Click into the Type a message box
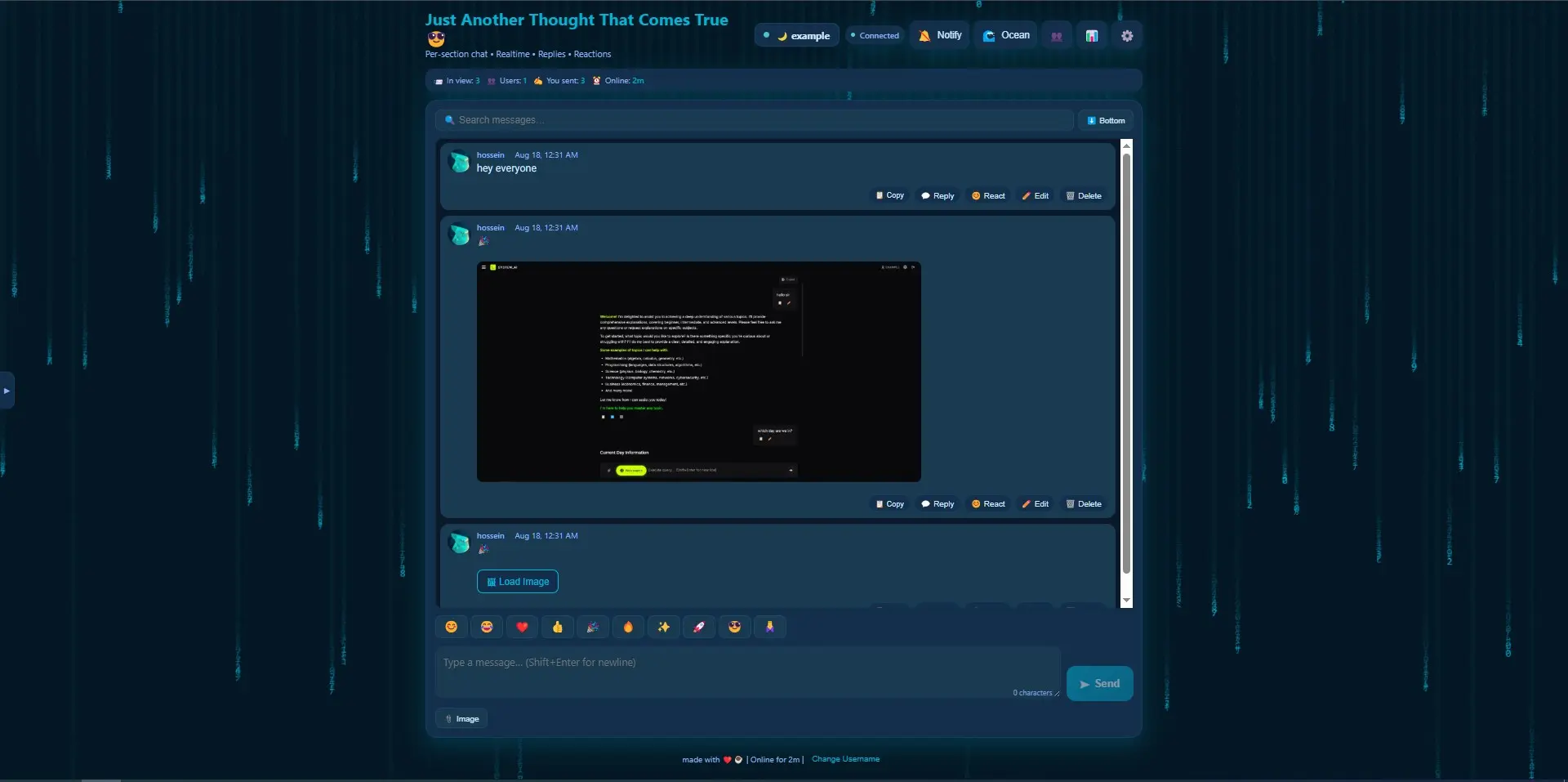The image size is (1568, 782). click(x=747, y=673)
